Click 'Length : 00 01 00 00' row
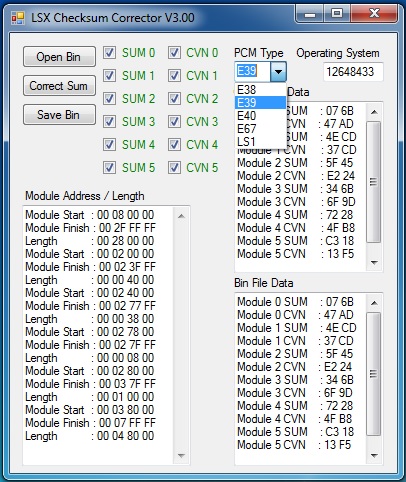 point(90,397)
